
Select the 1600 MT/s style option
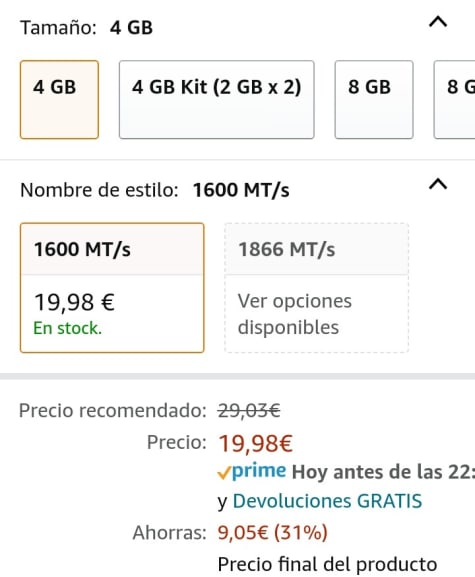point(112,288)
